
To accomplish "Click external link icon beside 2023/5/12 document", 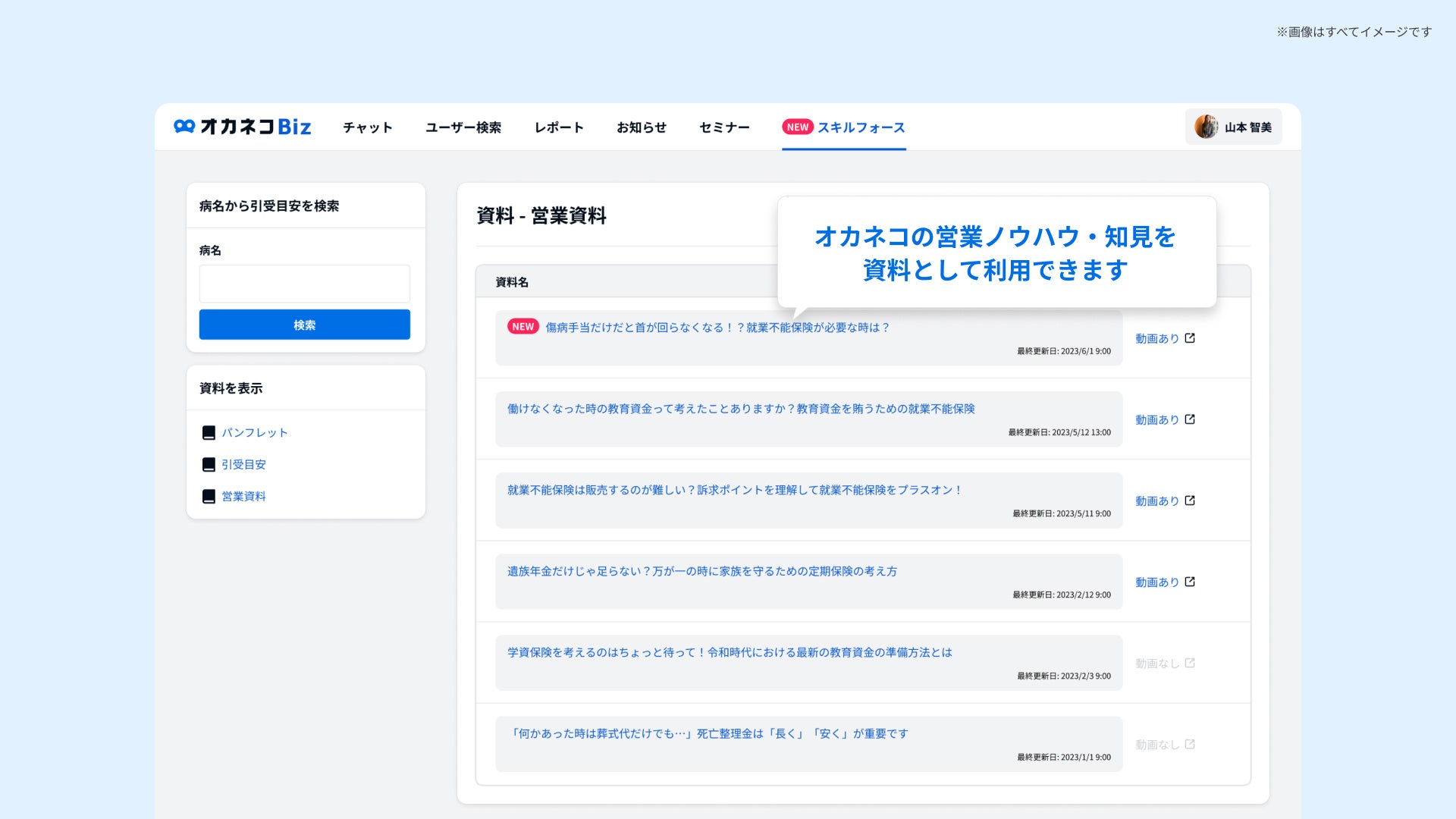I will tap(1190, 419).
